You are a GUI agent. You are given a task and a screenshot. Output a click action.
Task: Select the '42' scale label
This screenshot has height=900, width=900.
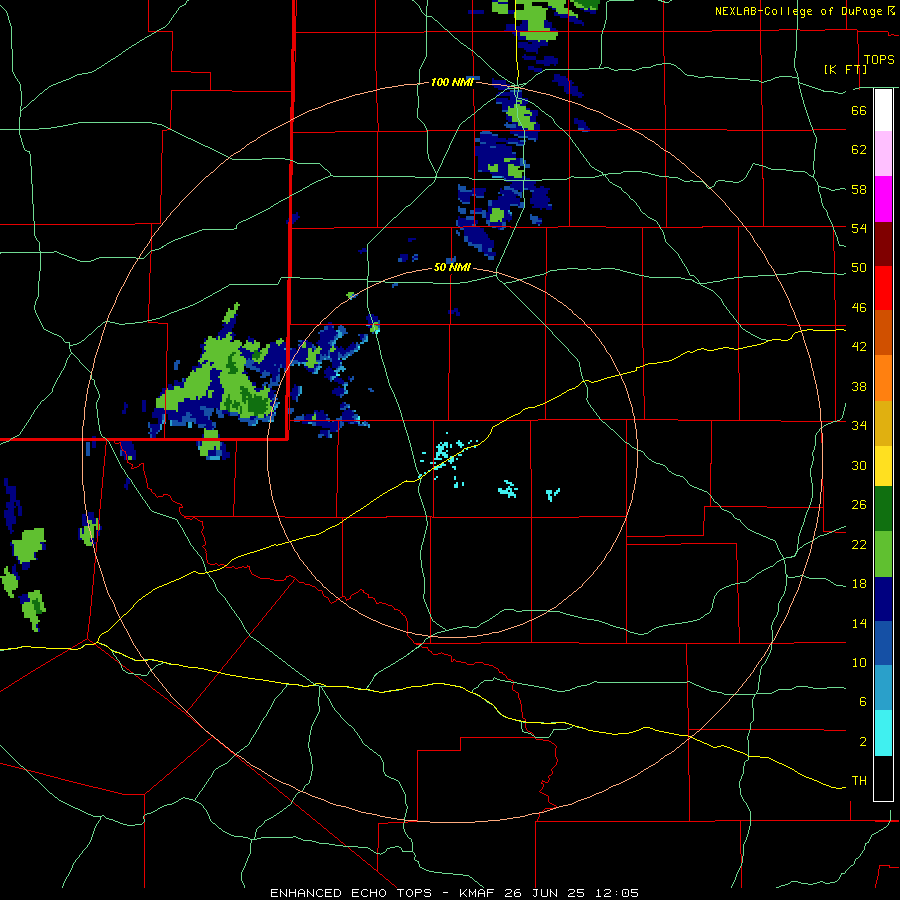[x=859, y=347]
